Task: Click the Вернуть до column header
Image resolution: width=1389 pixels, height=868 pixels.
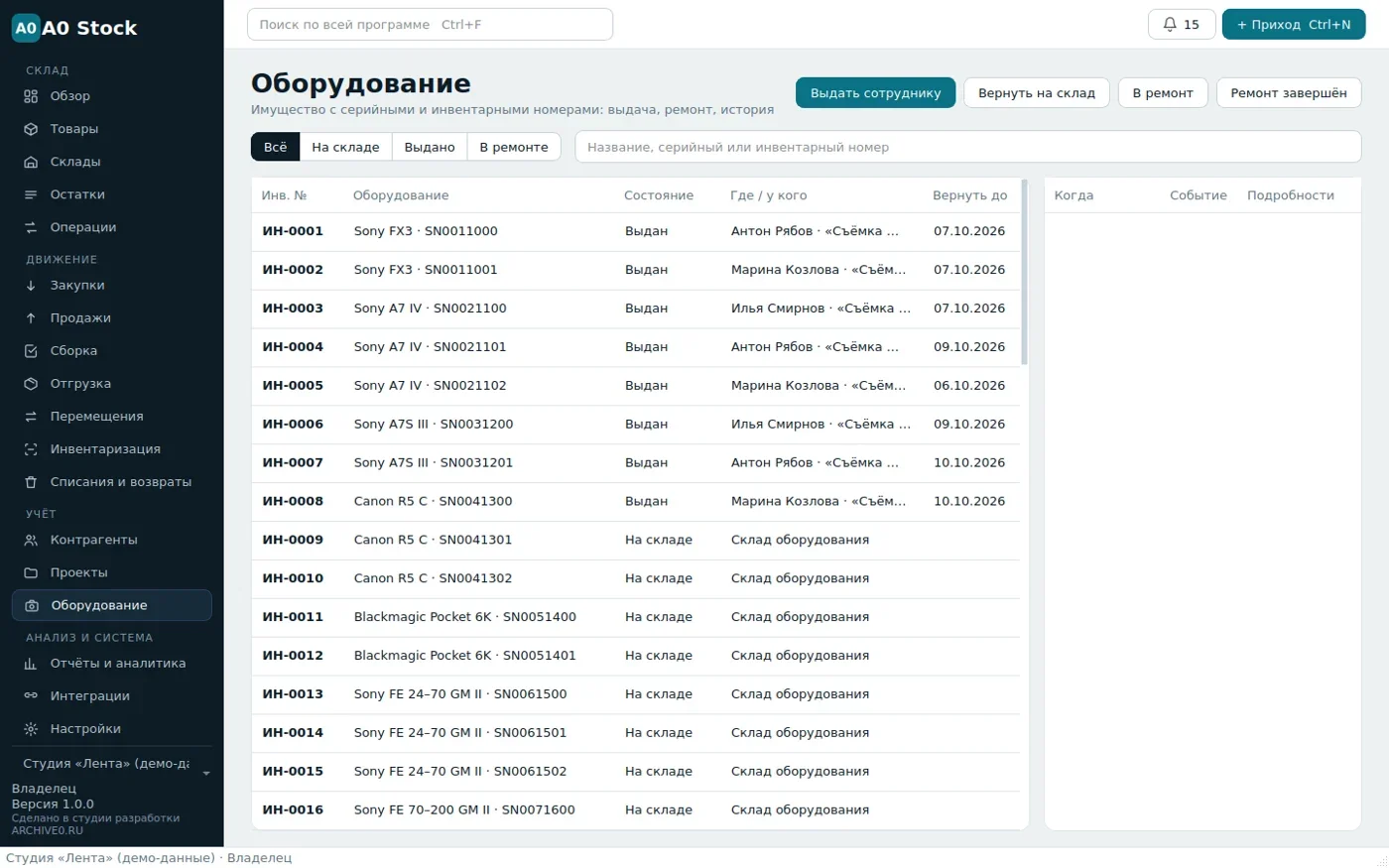Action: tap(969, 195)
